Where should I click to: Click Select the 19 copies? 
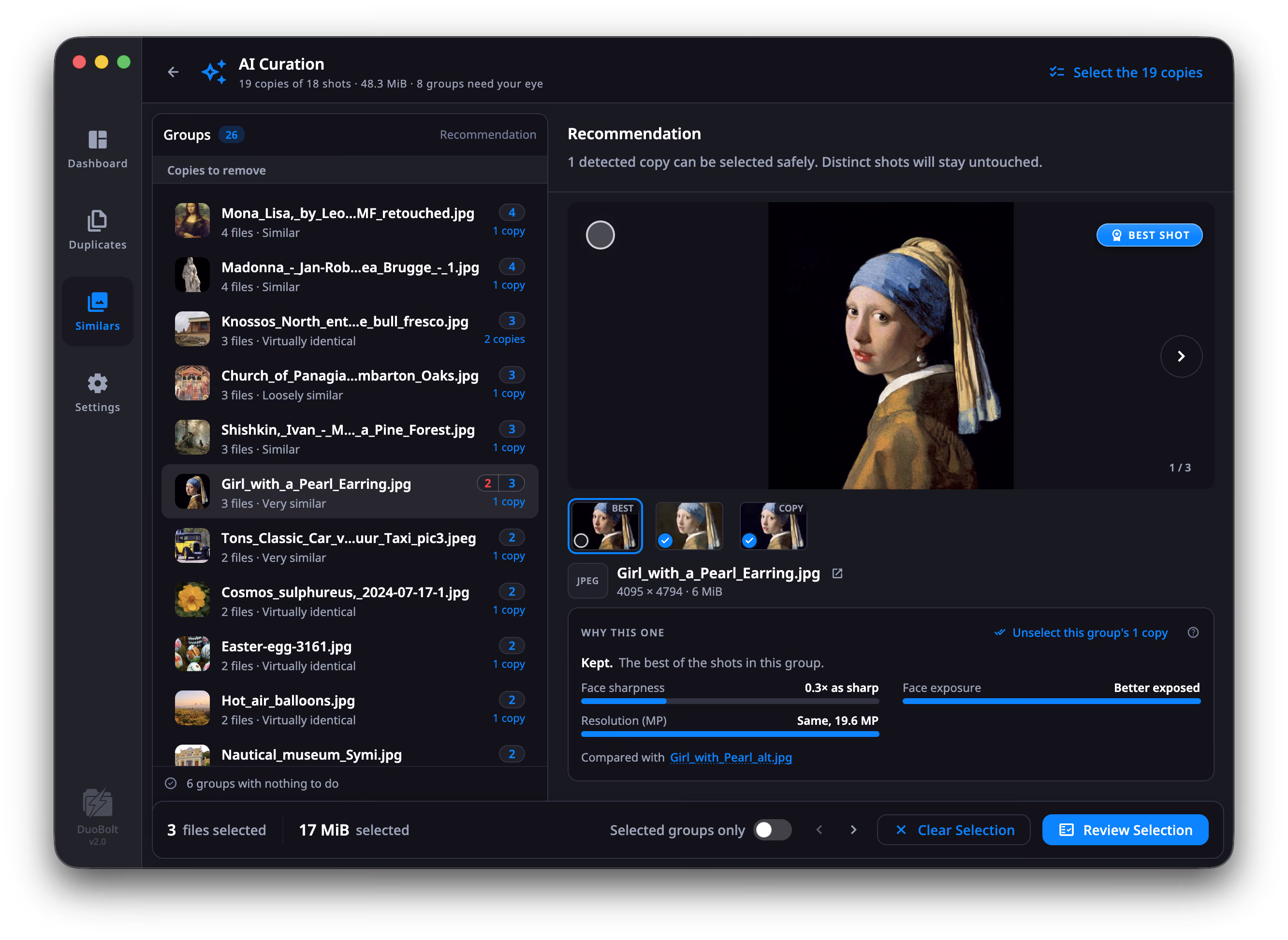(x=1126, y=72)
